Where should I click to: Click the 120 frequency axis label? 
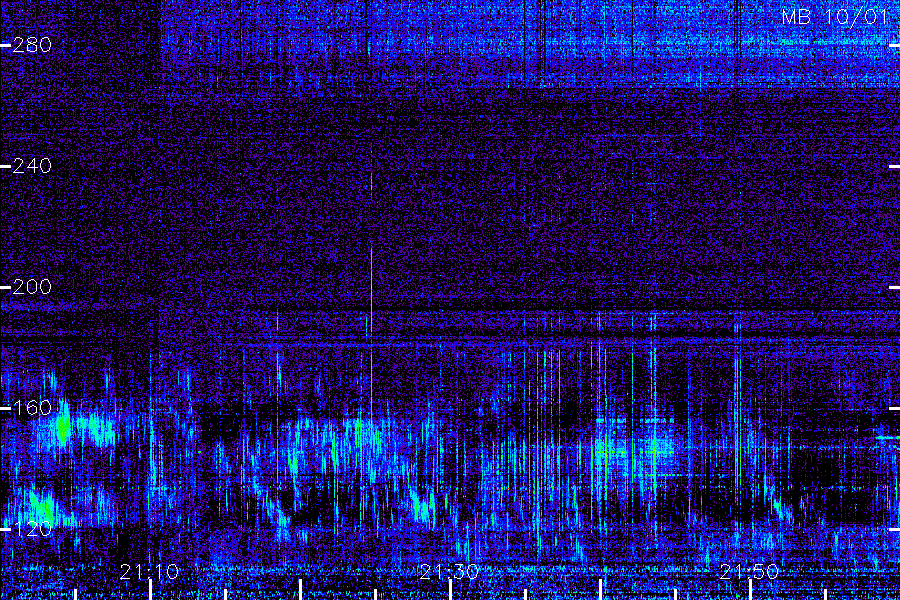32,529
